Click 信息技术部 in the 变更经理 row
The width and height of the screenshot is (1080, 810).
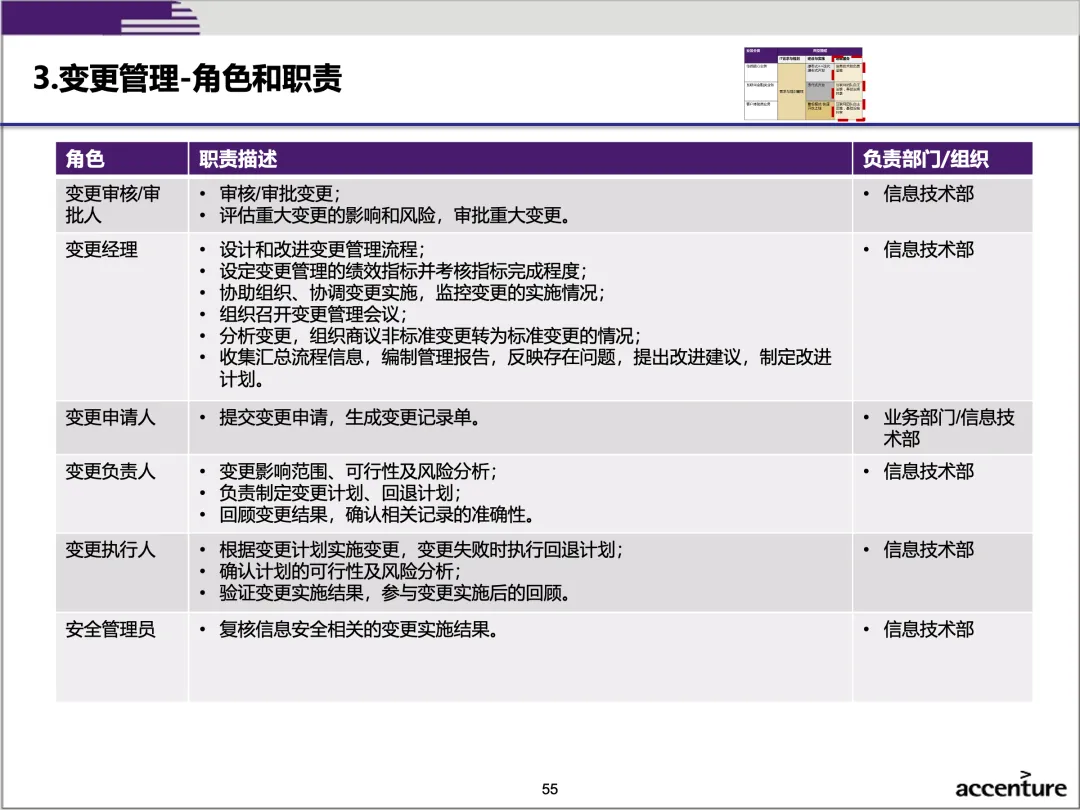(928, 249)
